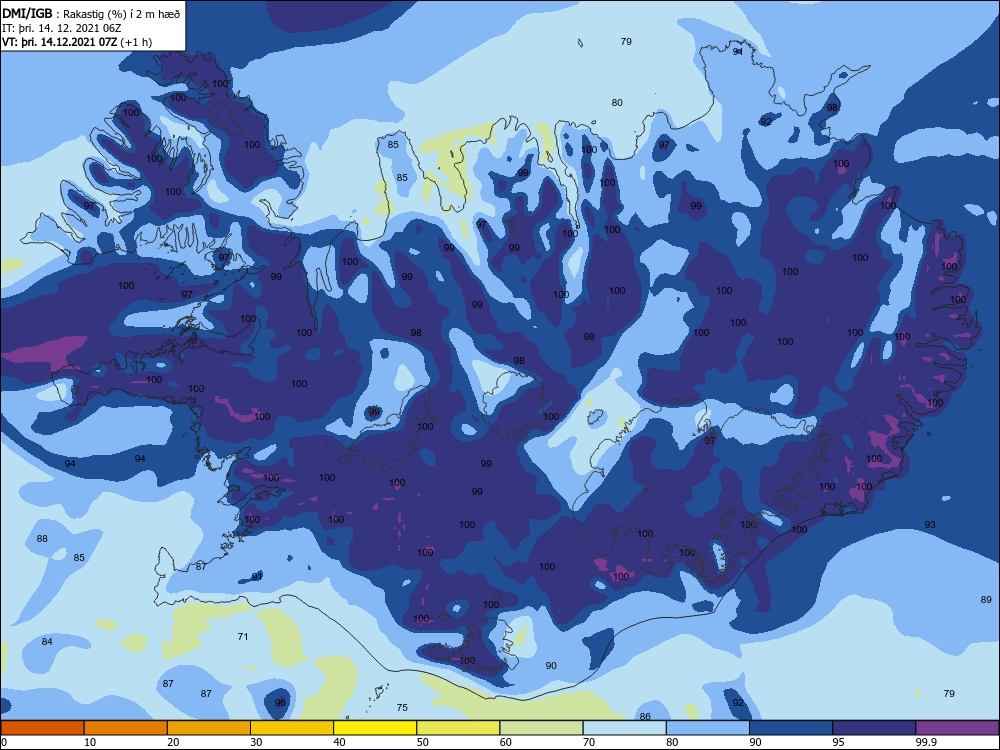Click the humidity value 88 on the map
1000x750 pixels.
(42, 538)
